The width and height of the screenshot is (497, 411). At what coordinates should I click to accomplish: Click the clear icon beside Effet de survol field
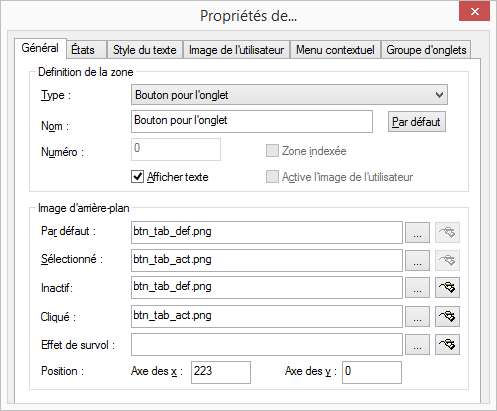pos(447,344)
